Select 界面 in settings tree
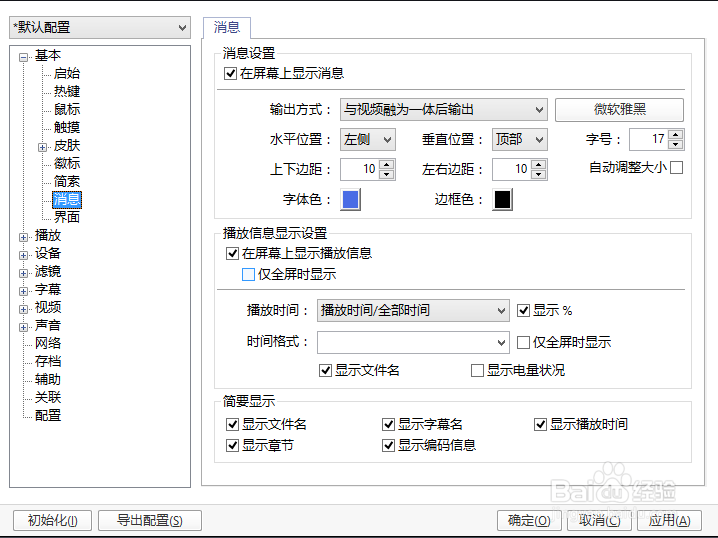This screenshot has width=718, height=538. [x=67, y=217]
